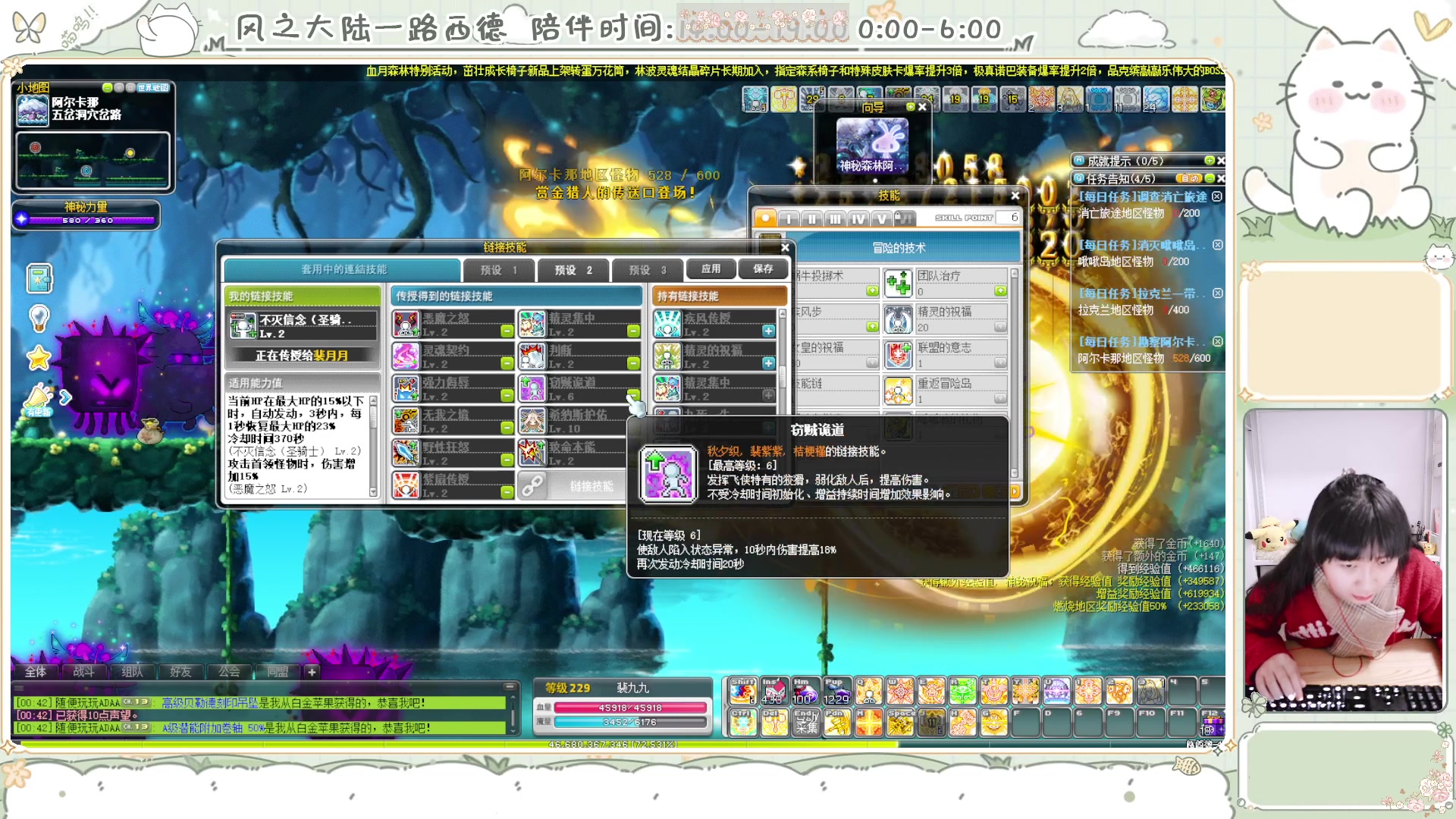Open the 套用中的連結技能 tab
The image size is (1456, 819).
[343, 270]
